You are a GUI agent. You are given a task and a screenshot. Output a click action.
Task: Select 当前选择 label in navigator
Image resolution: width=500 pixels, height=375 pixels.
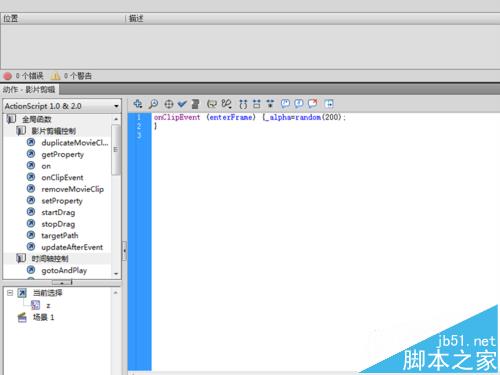(x=47, y=293)
